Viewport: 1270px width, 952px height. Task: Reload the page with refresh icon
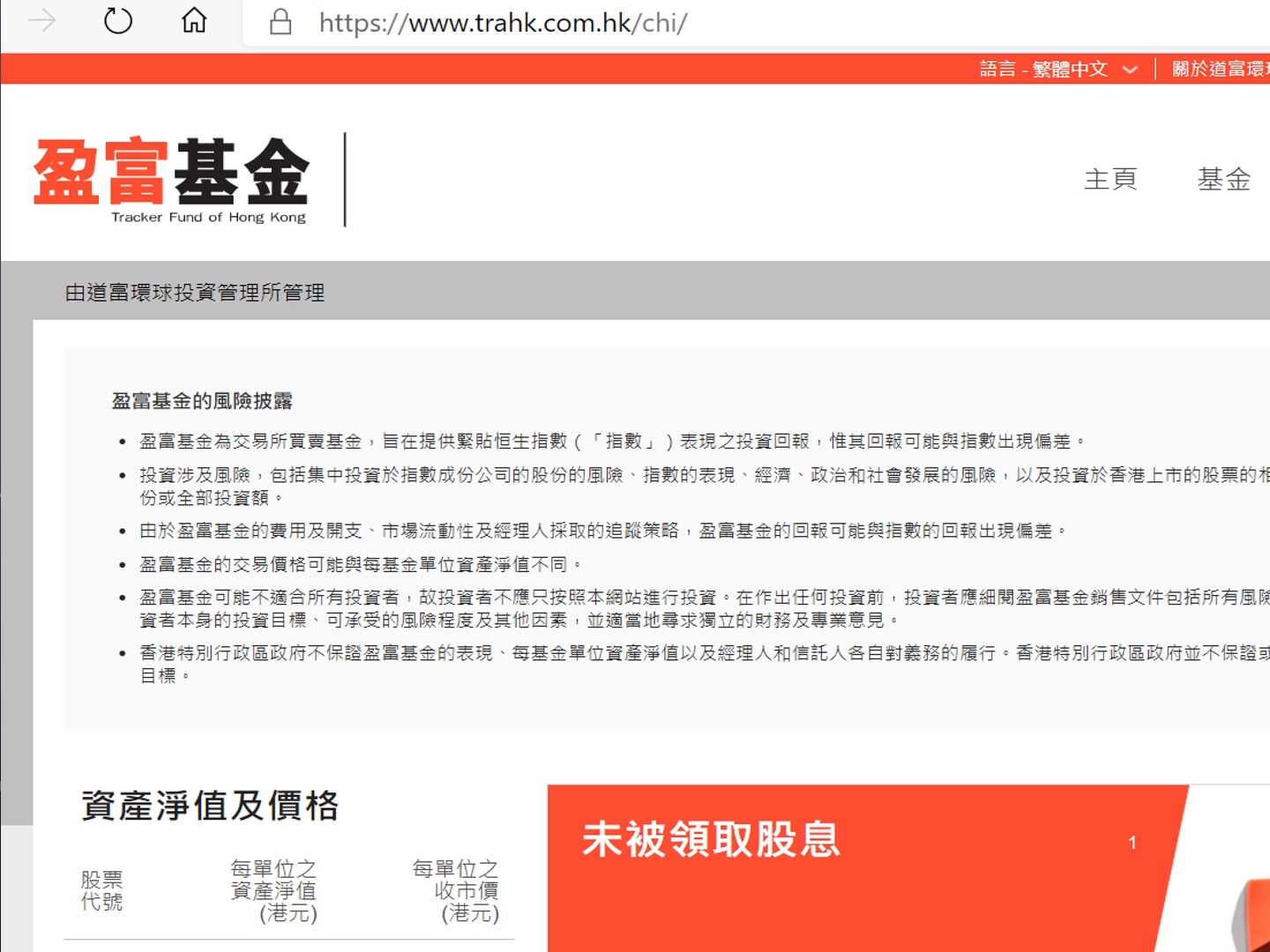pos(118,20)
